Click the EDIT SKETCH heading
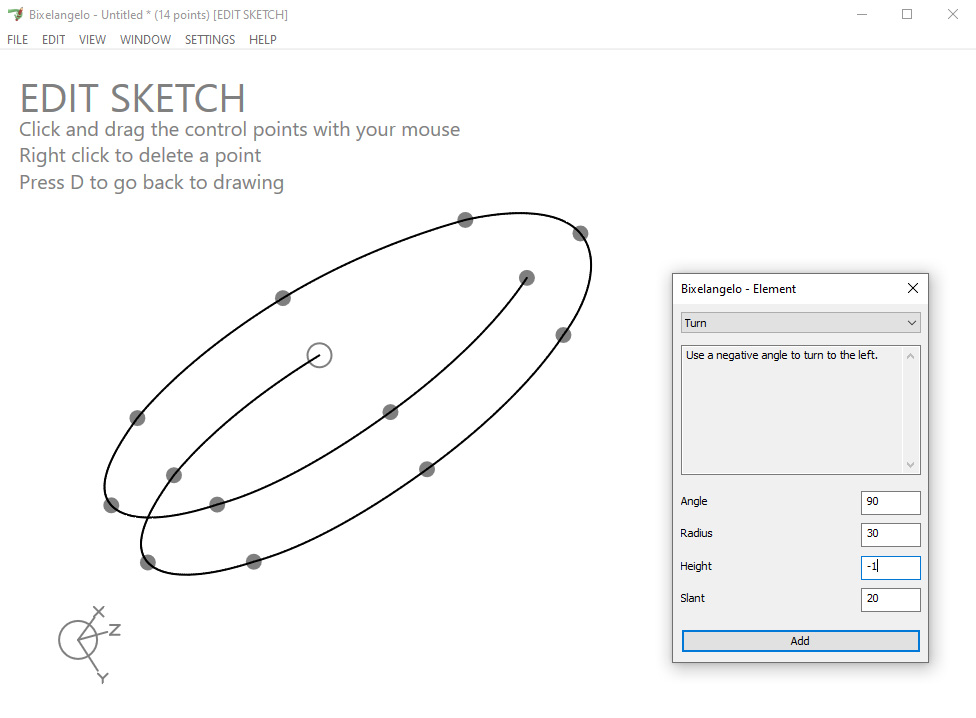This screenshot has height=718, width=976. [133, 98]
